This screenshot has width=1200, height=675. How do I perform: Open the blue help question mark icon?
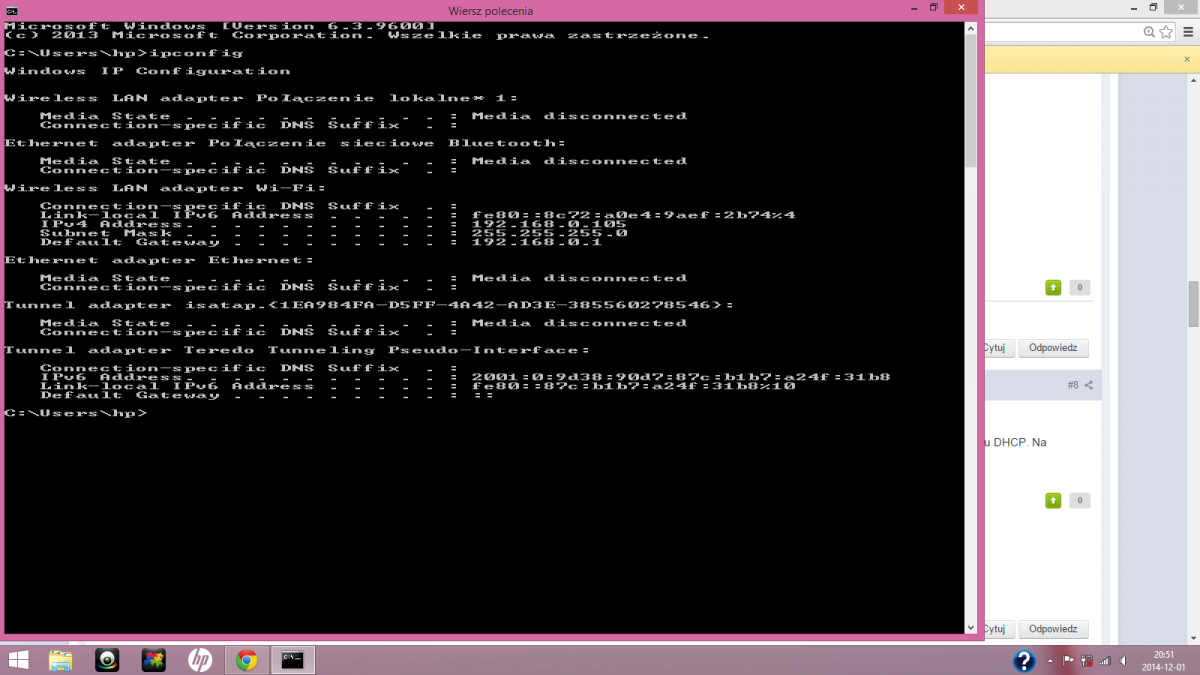[1024, 661]
